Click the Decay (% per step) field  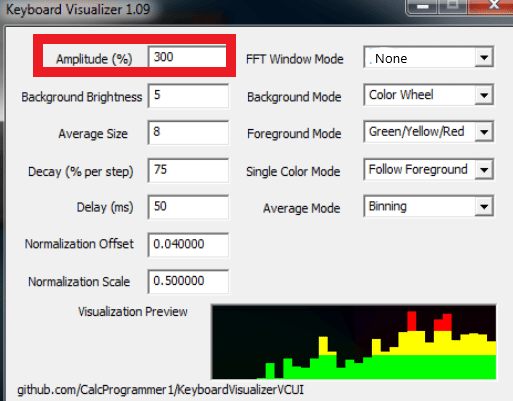click(x=188, y=171)
